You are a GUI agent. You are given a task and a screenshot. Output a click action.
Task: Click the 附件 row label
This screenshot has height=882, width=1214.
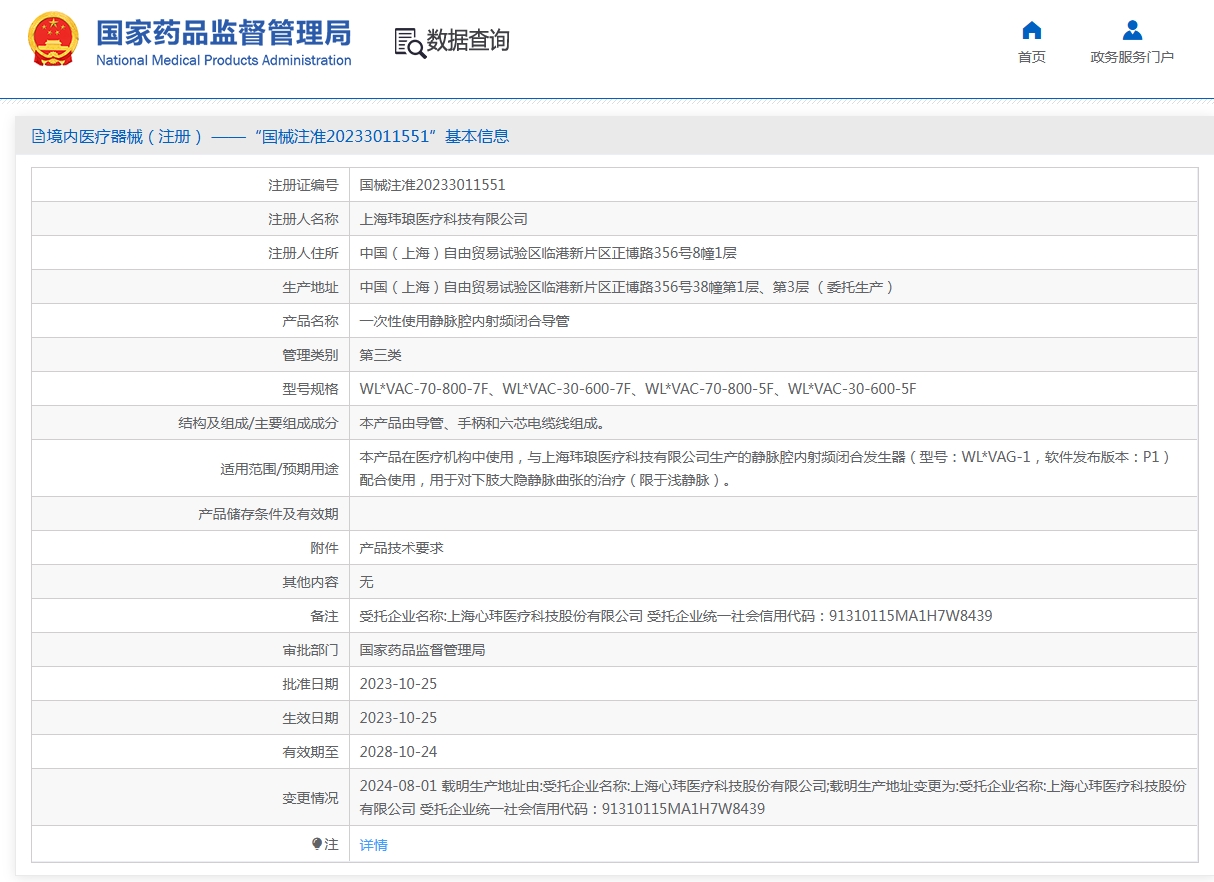(x=324, y=548)
